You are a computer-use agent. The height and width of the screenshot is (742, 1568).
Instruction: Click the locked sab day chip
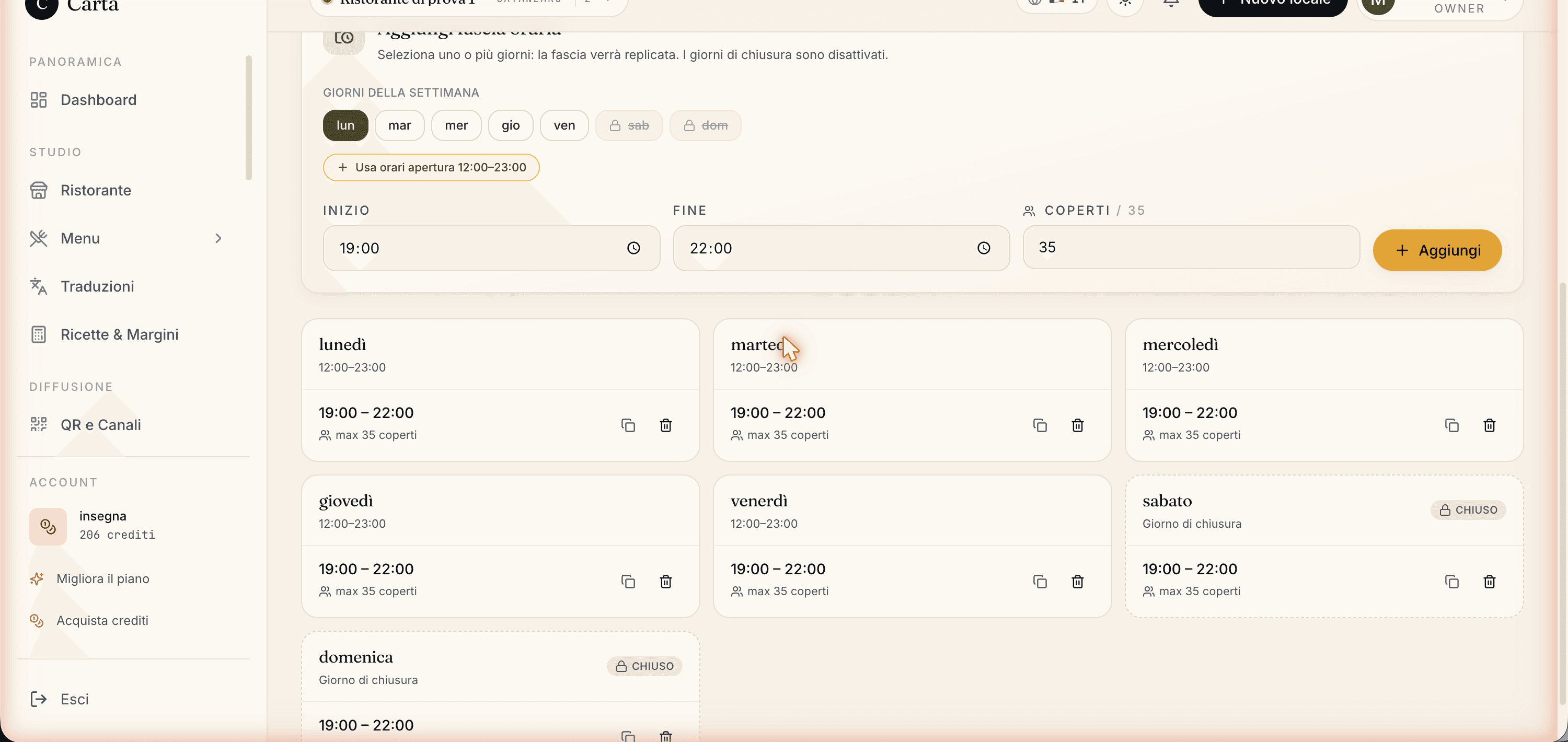(629, 125)
